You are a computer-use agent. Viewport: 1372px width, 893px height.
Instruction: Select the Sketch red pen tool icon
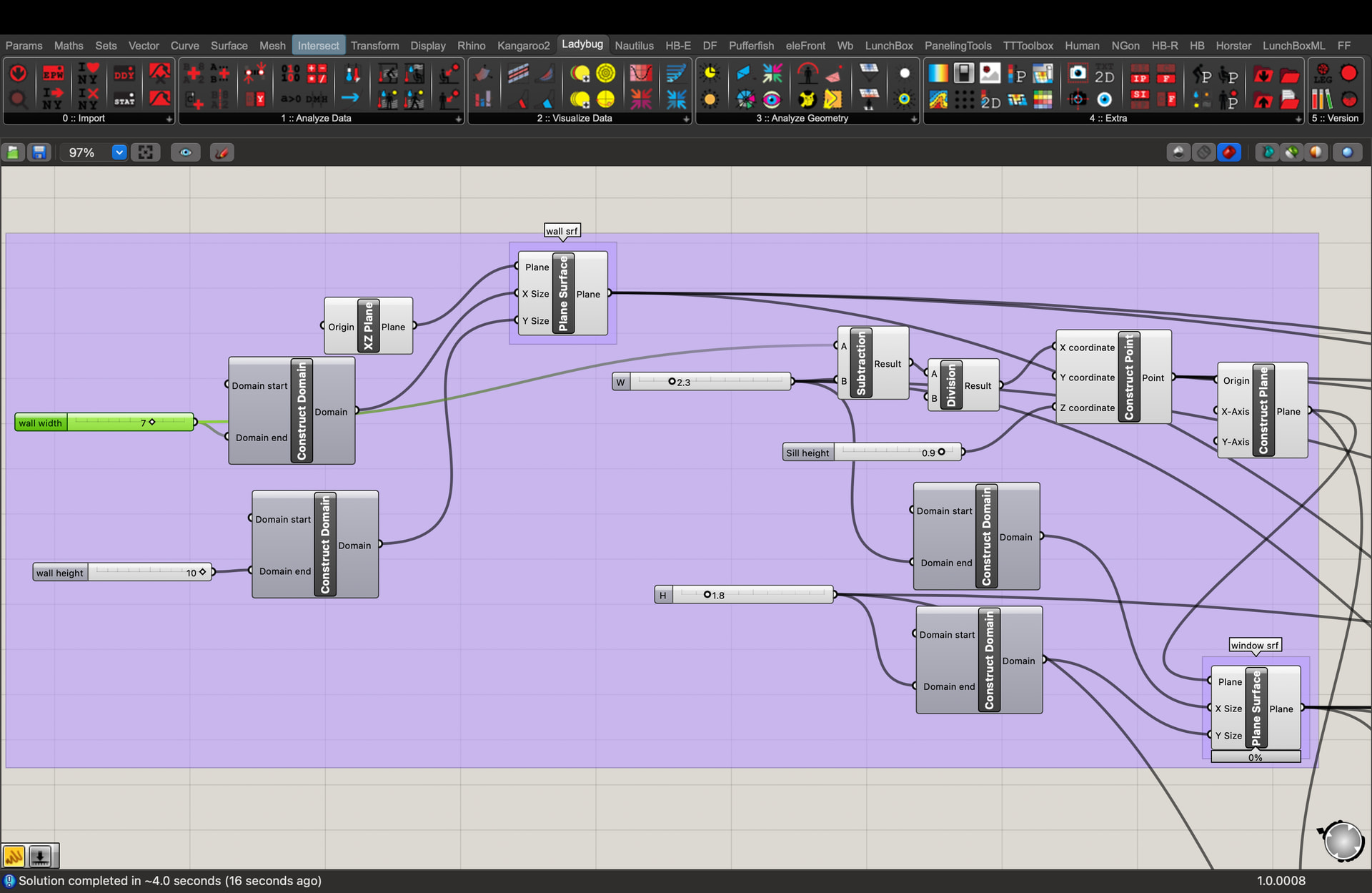pyautogui.click(x=222, y=152)
